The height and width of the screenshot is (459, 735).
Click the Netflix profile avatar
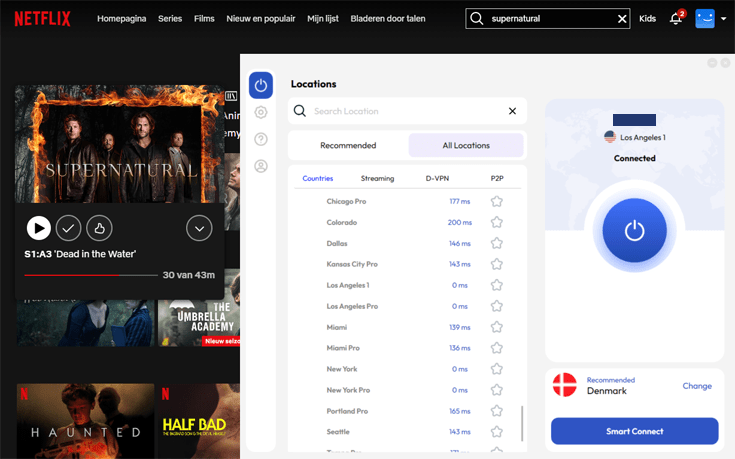pyautogui.click(x=705, y=19)
